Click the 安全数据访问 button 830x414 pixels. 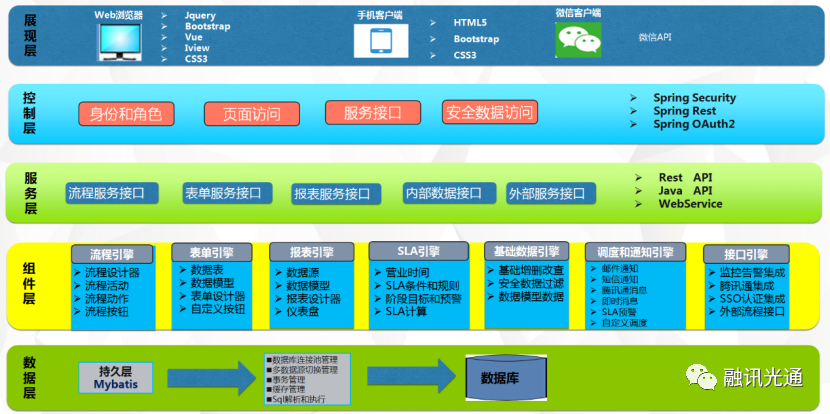pyautogui.click(x=490, y=113)
